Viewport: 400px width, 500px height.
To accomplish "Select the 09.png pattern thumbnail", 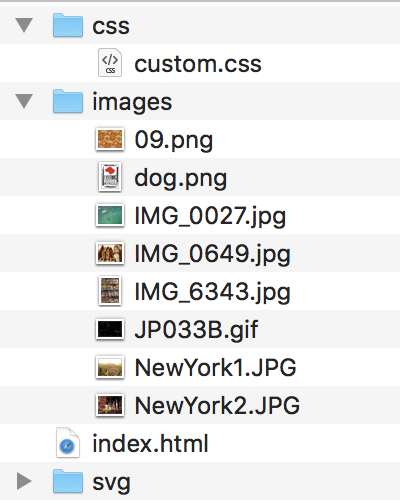I will (x=110, y=139).
